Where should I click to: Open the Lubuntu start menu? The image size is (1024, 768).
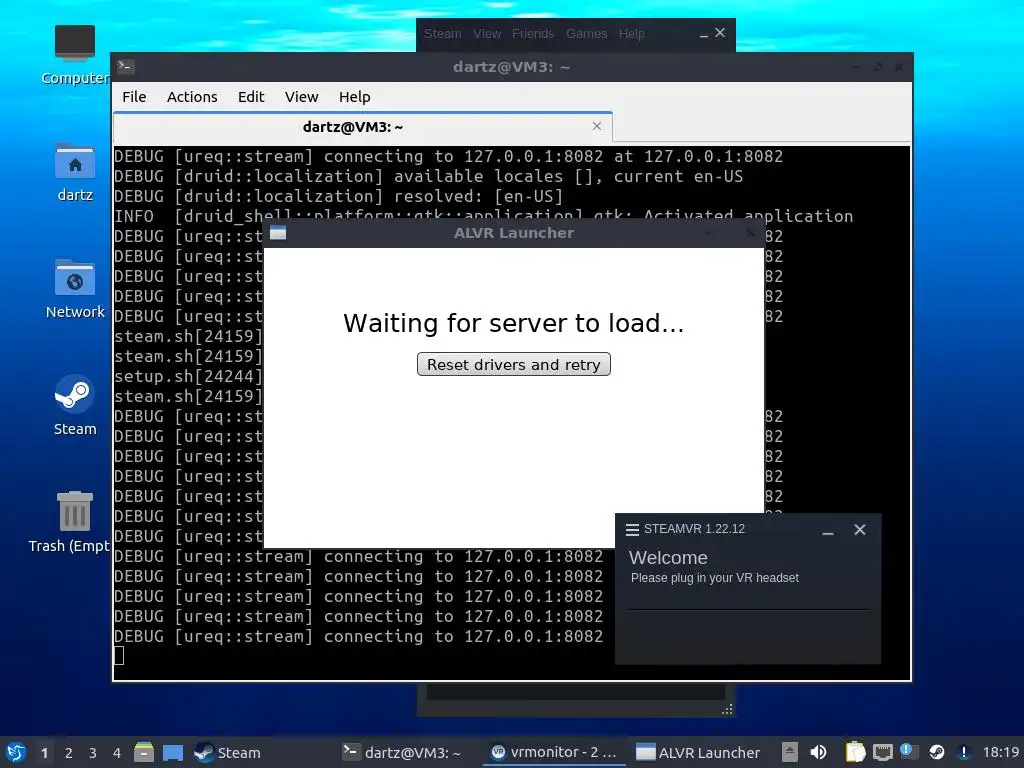point(16,752)
